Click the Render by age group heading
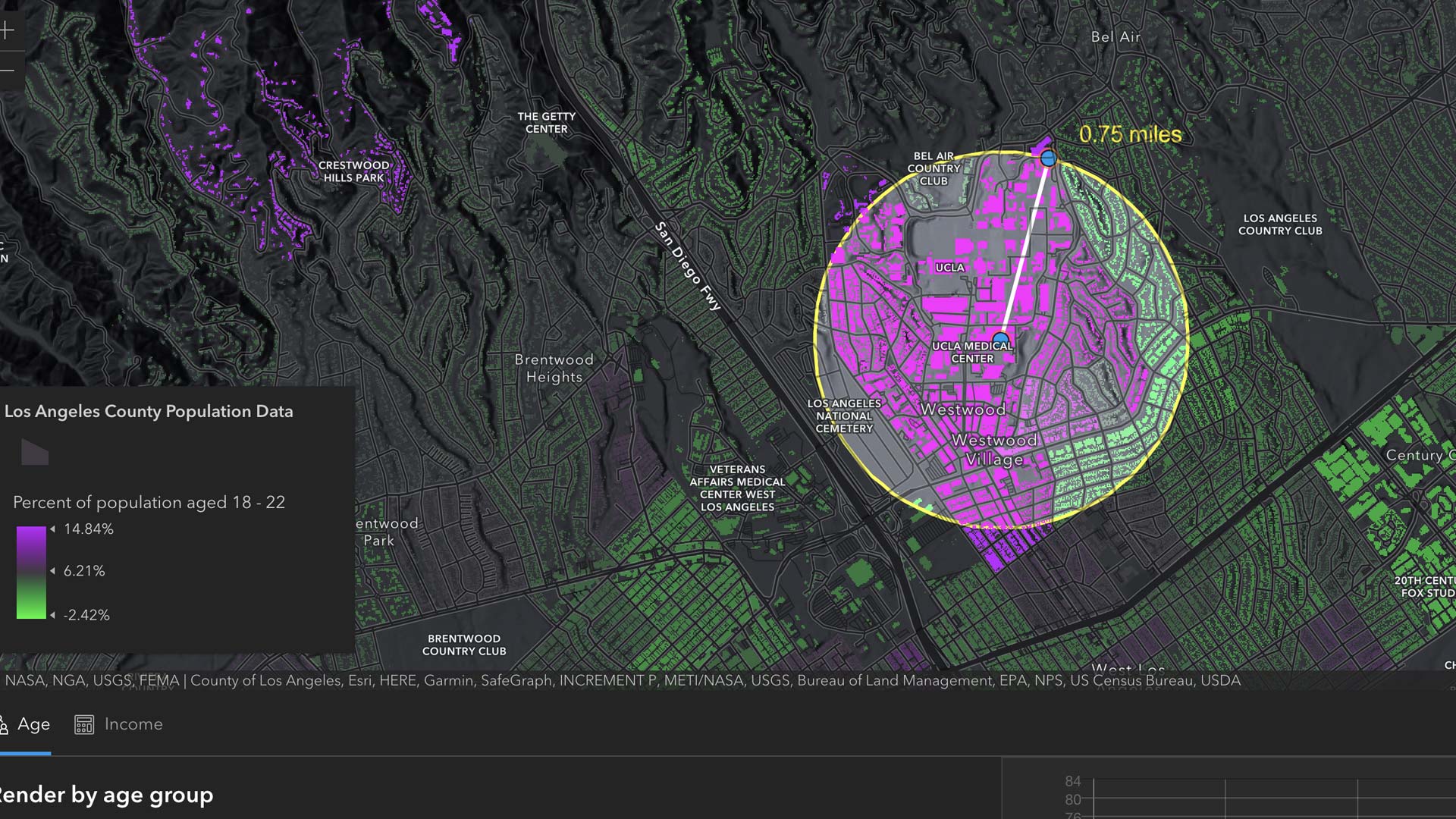 pyautogui.click(x=106, y=795)
